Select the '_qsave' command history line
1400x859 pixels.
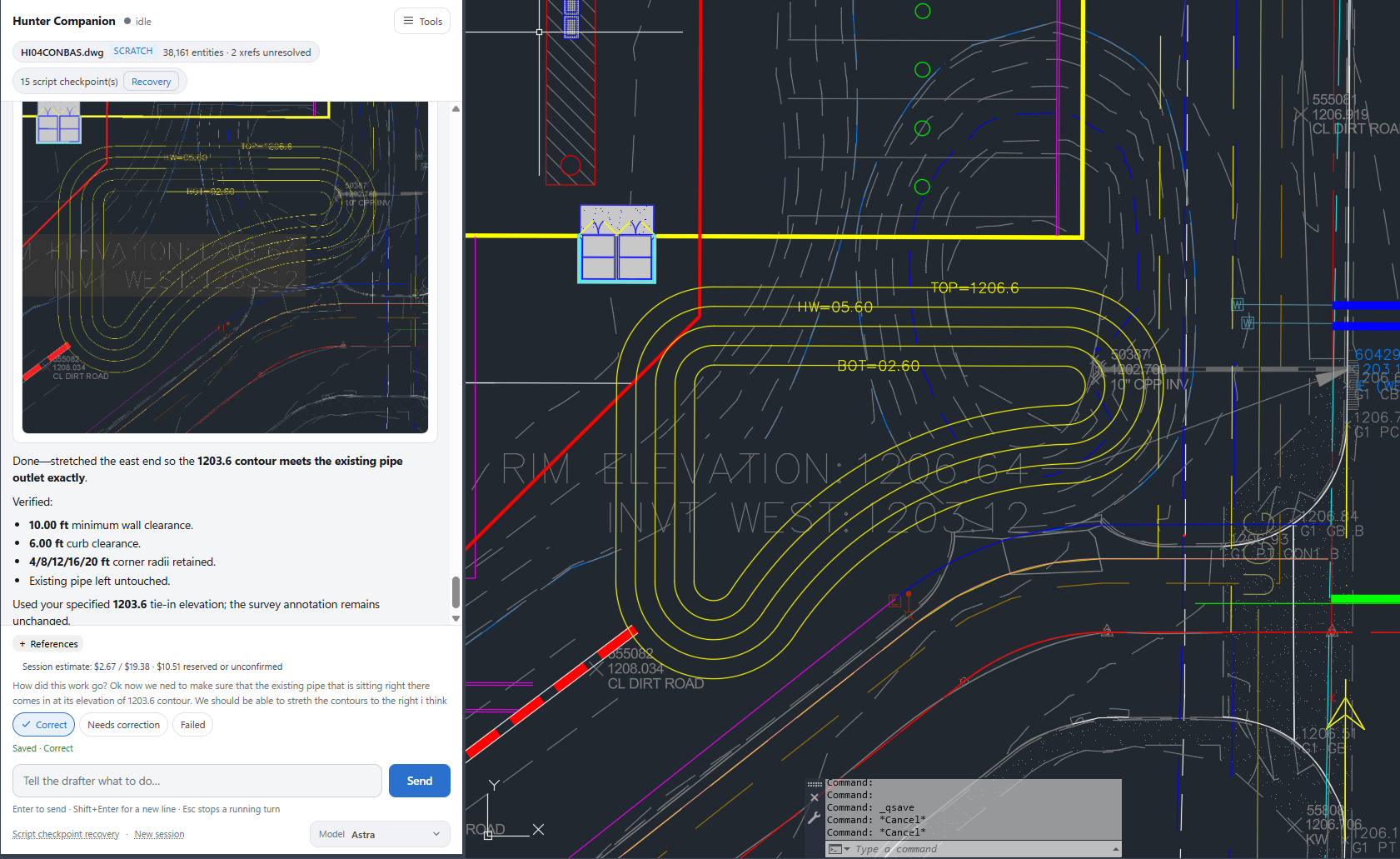[870, 807]
